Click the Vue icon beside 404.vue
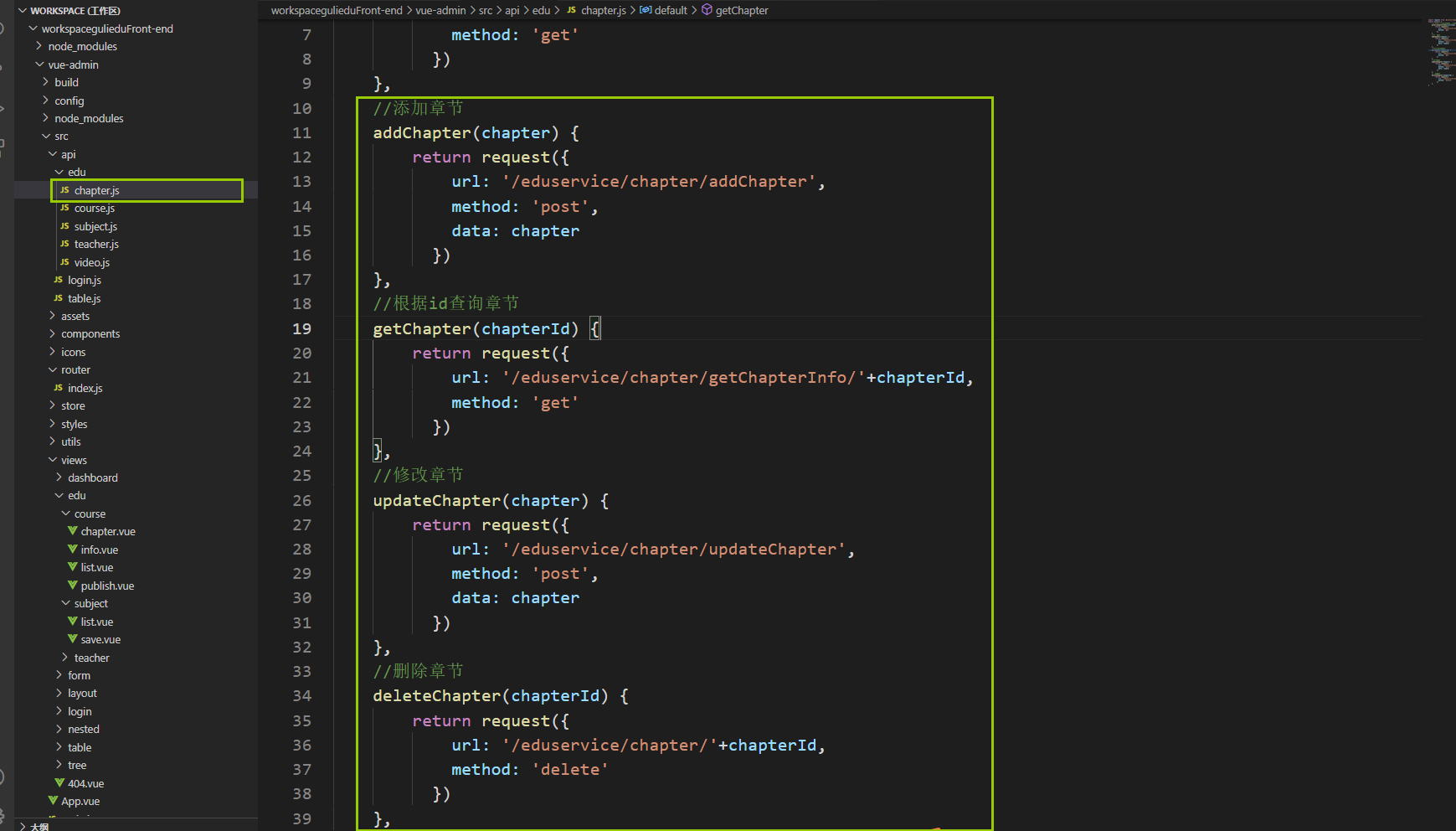Screen dimensions: 1456x831 click(59, 783)
